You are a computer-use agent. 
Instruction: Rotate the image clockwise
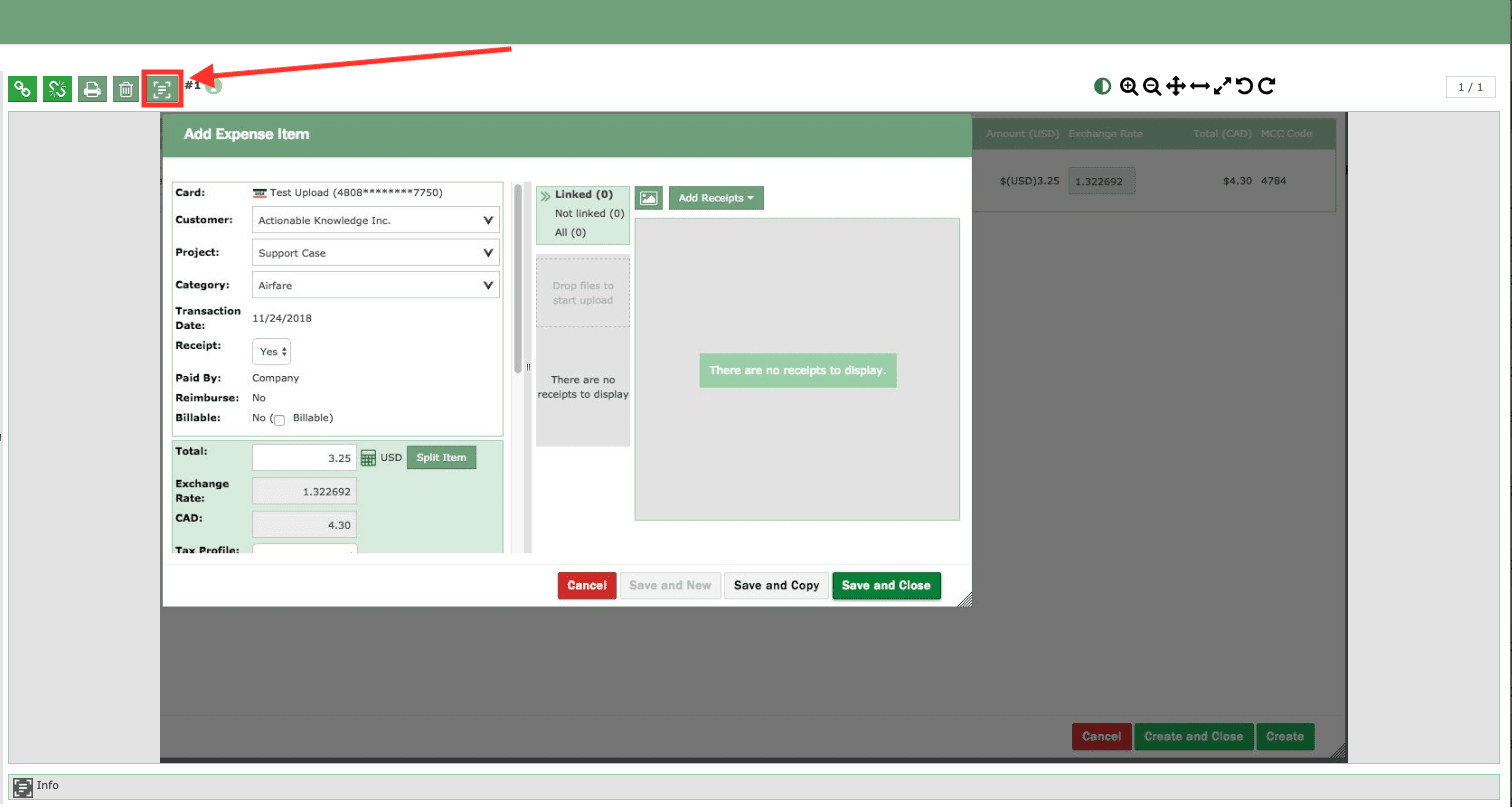[x=1267, y=87]
